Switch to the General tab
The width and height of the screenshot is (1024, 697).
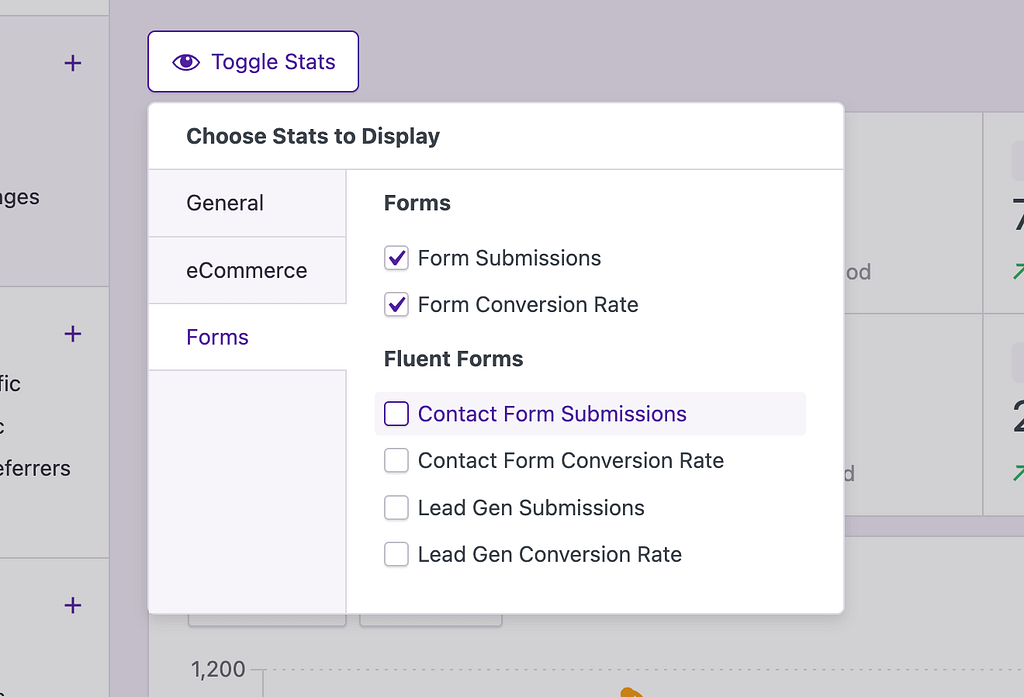(x=224, y=202)
